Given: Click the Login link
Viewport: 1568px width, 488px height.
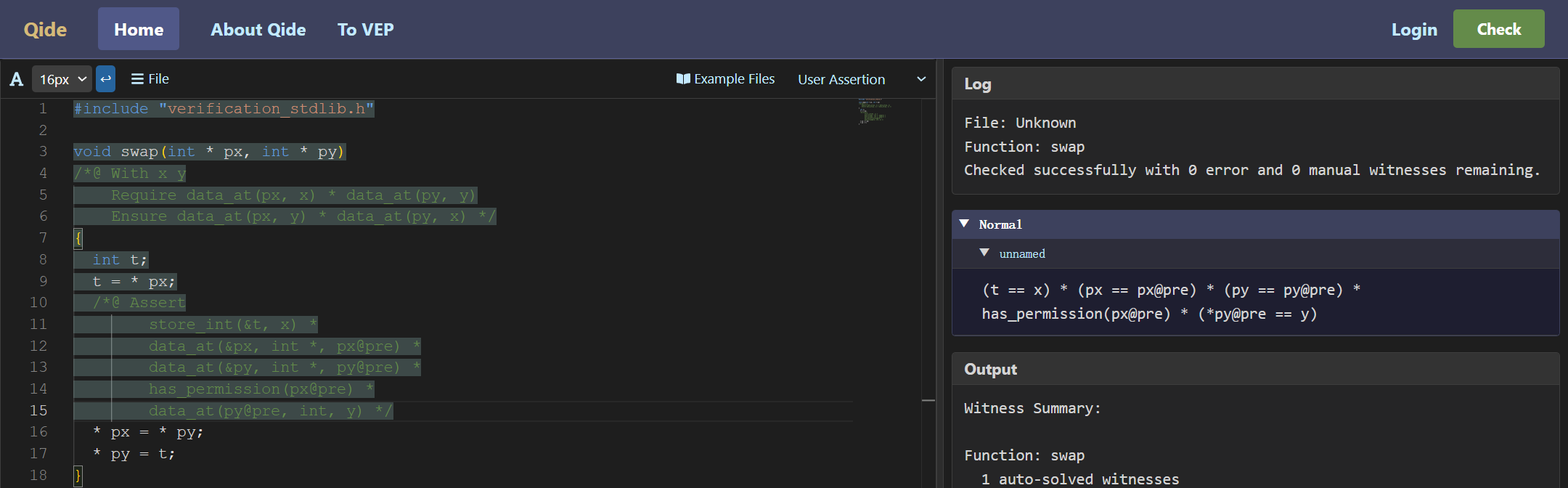Looking at the screenshot, I should pos(1413,30).
